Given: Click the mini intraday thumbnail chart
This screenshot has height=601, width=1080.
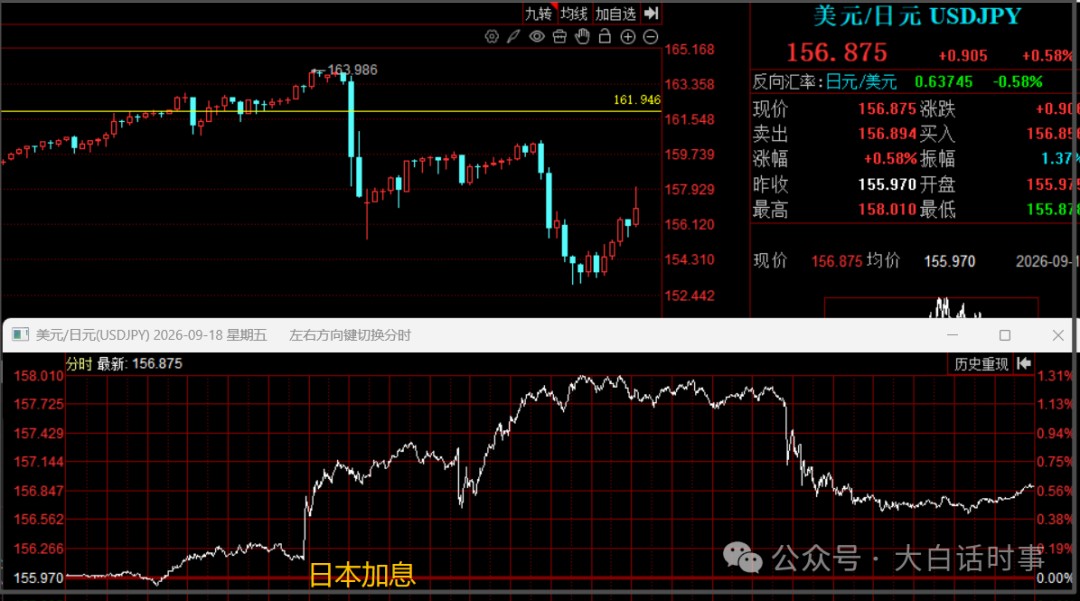Looking at the screenshot, I should pyautogui.click(x=931, y=308).
